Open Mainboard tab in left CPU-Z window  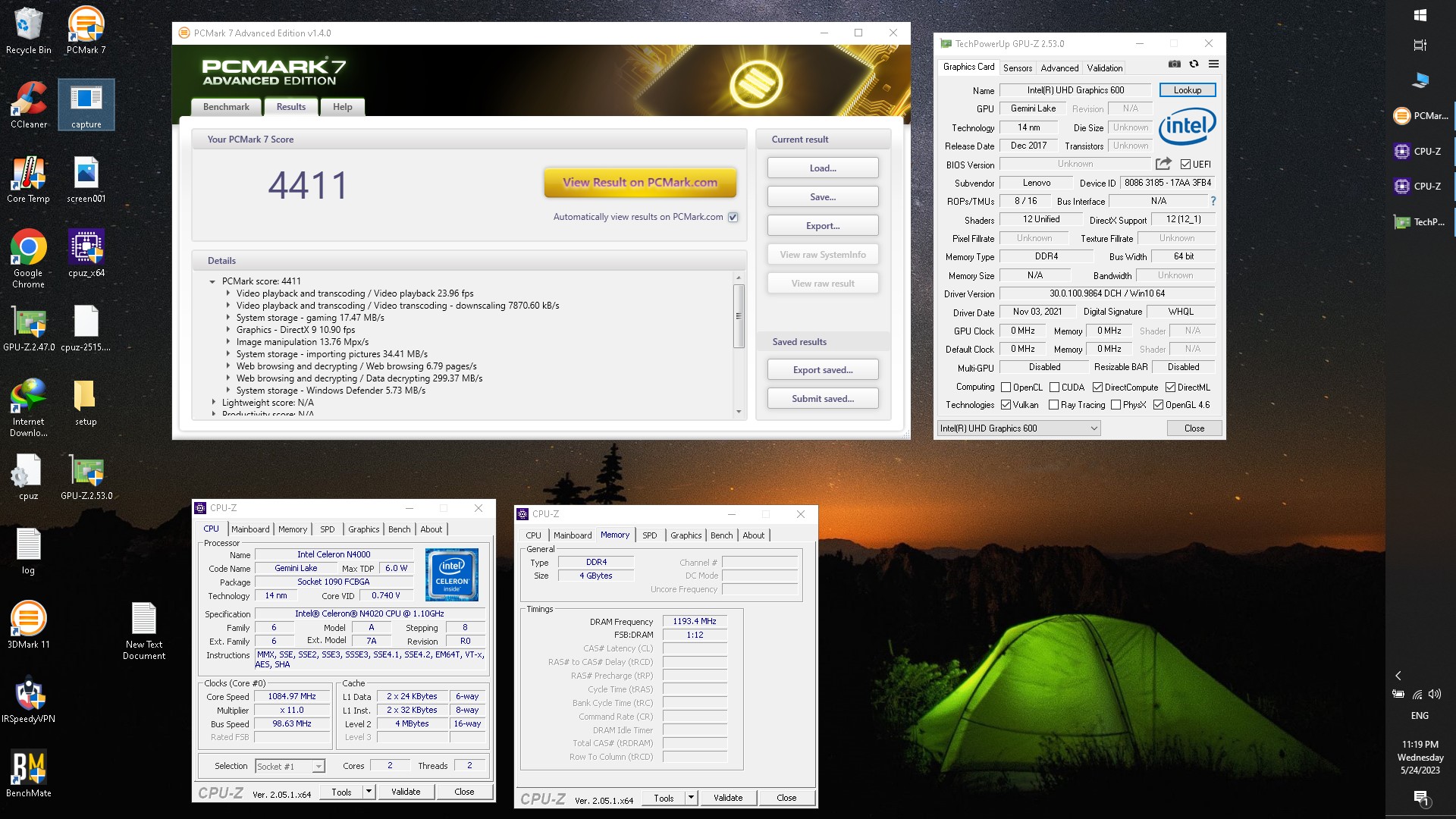click(x=250, y=529)
